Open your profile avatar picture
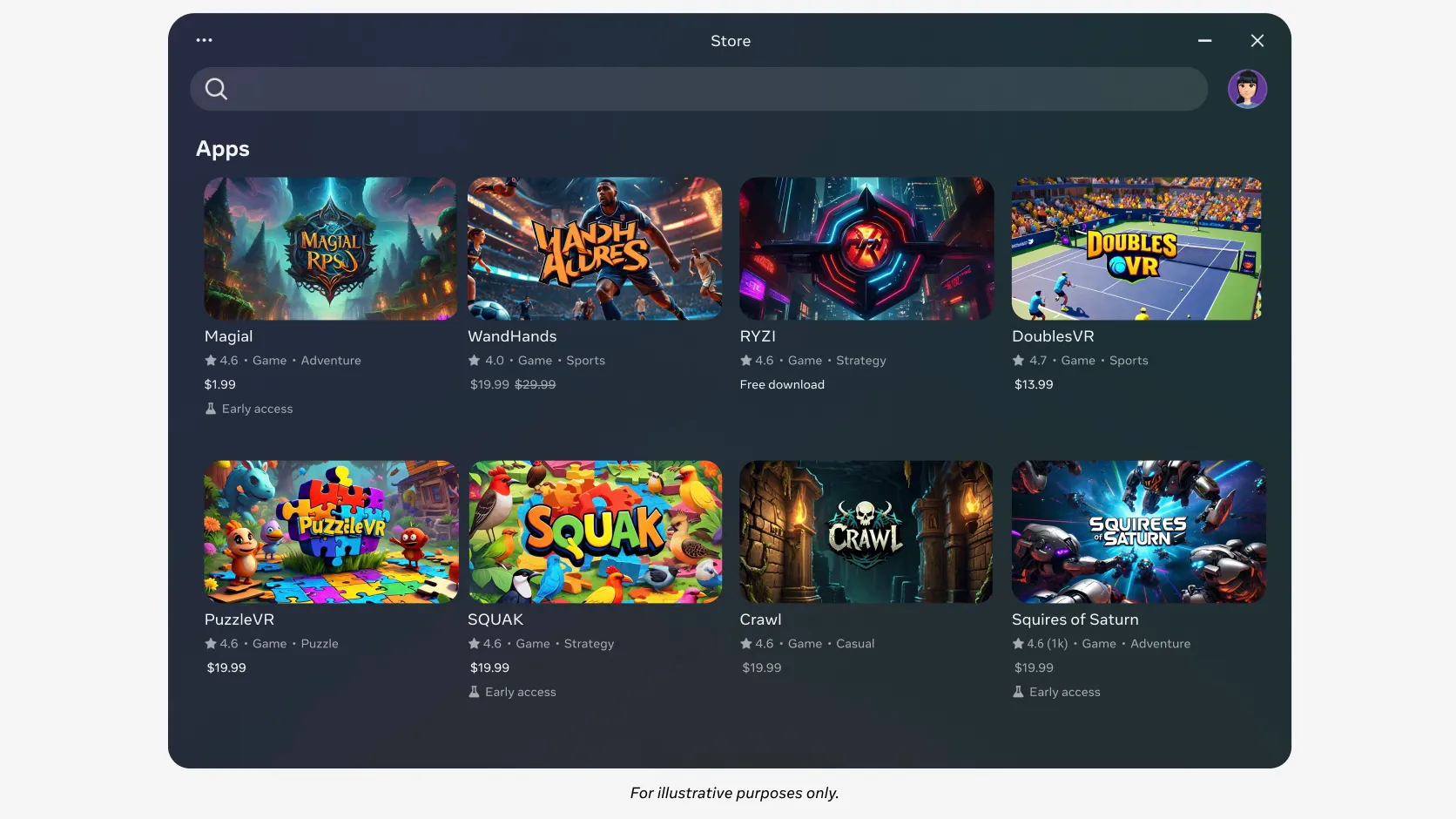This screenshot has height=819, width=1456. (x=1247, y=88)
